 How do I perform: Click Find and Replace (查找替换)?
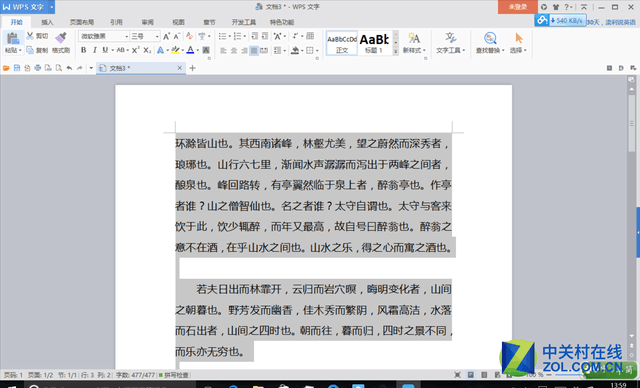click(x=490, y=43)
